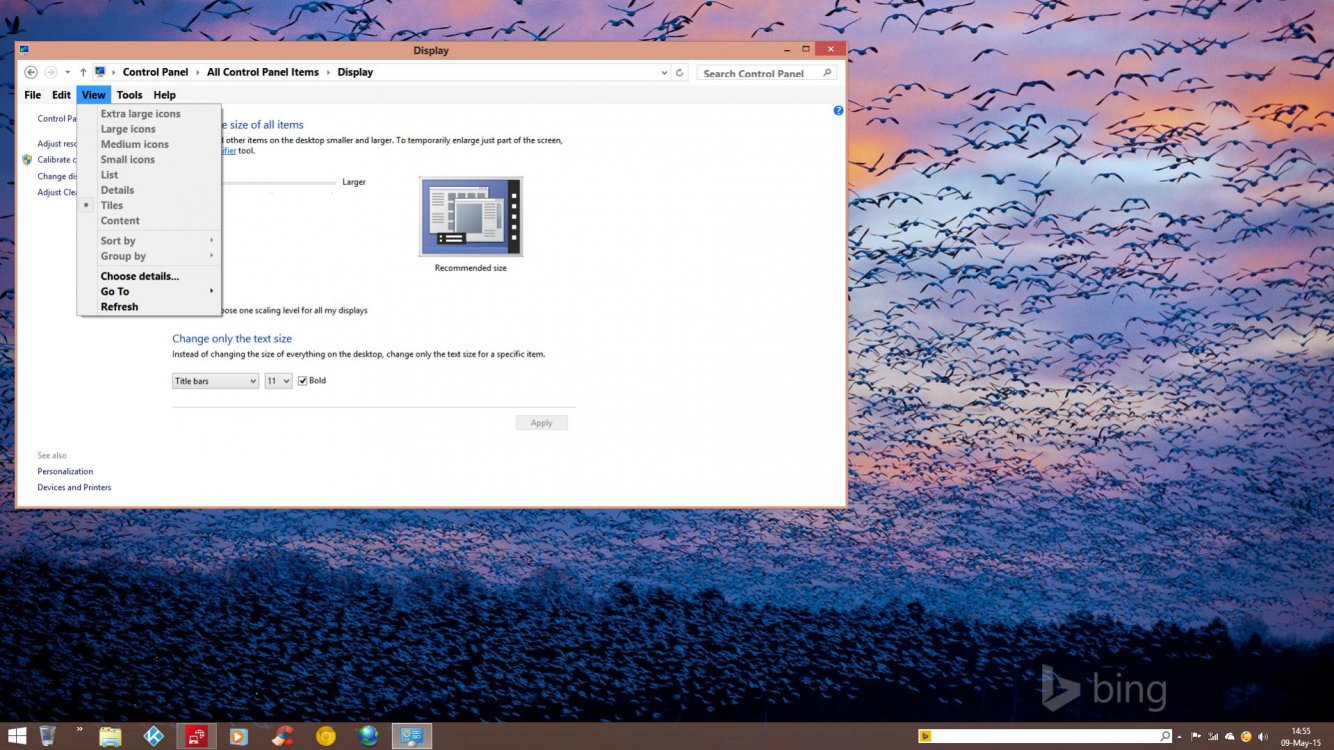Click the Windows Start button
Image resolution: width=1334 pixels, height=750 pixels.
[x=16, y=736]
